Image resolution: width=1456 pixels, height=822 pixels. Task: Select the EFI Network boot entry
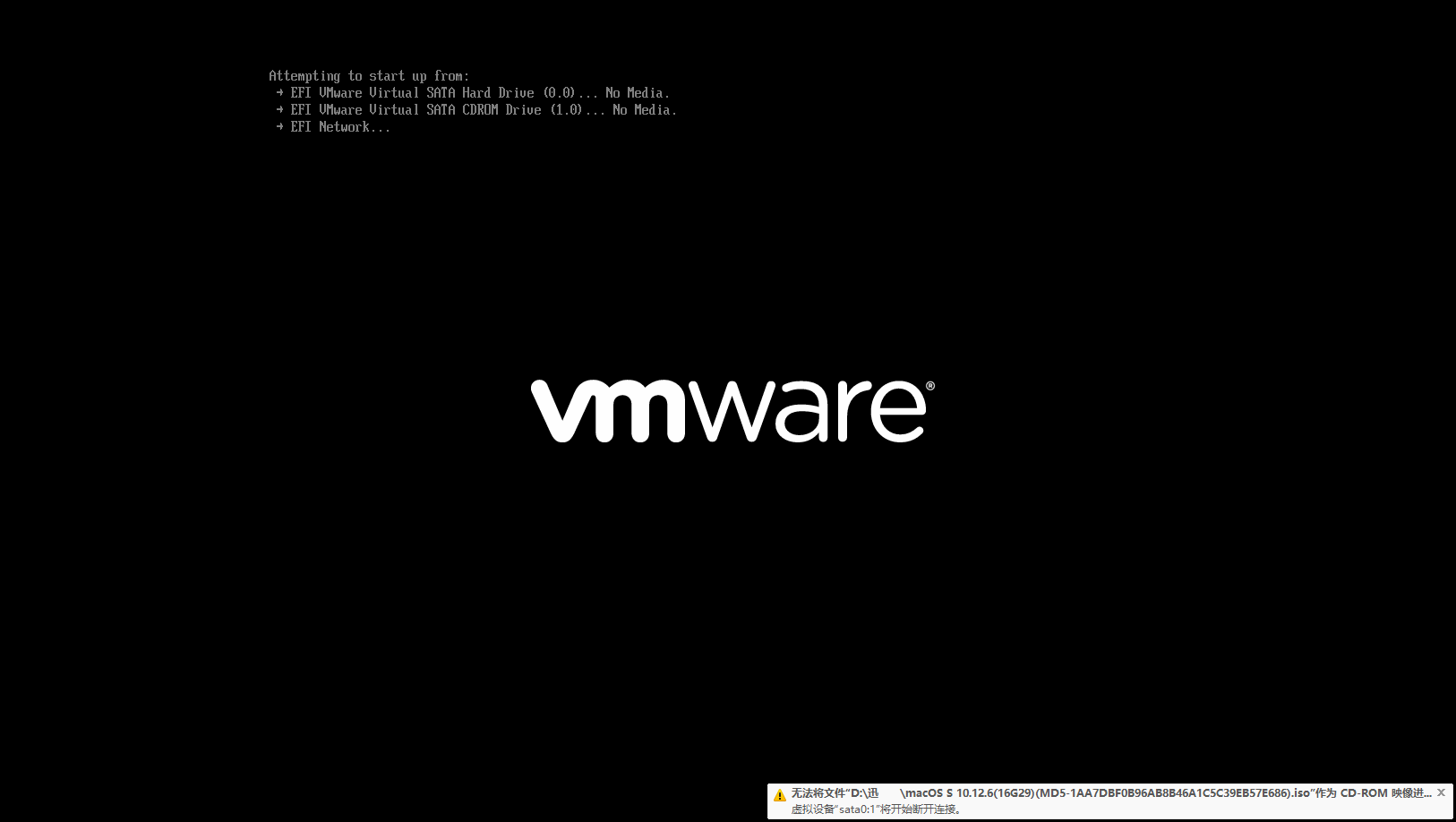338,126
